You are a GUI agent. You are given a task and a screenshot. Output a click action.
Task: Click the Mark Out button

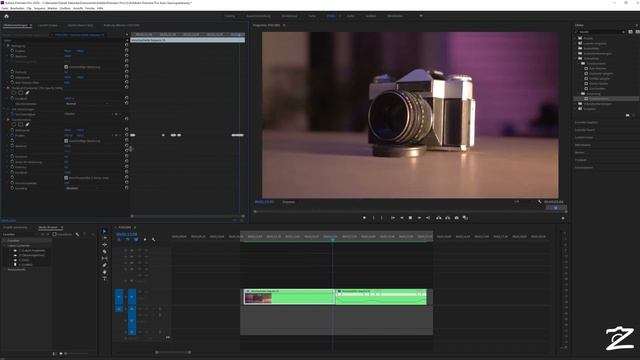pos(382,218)
